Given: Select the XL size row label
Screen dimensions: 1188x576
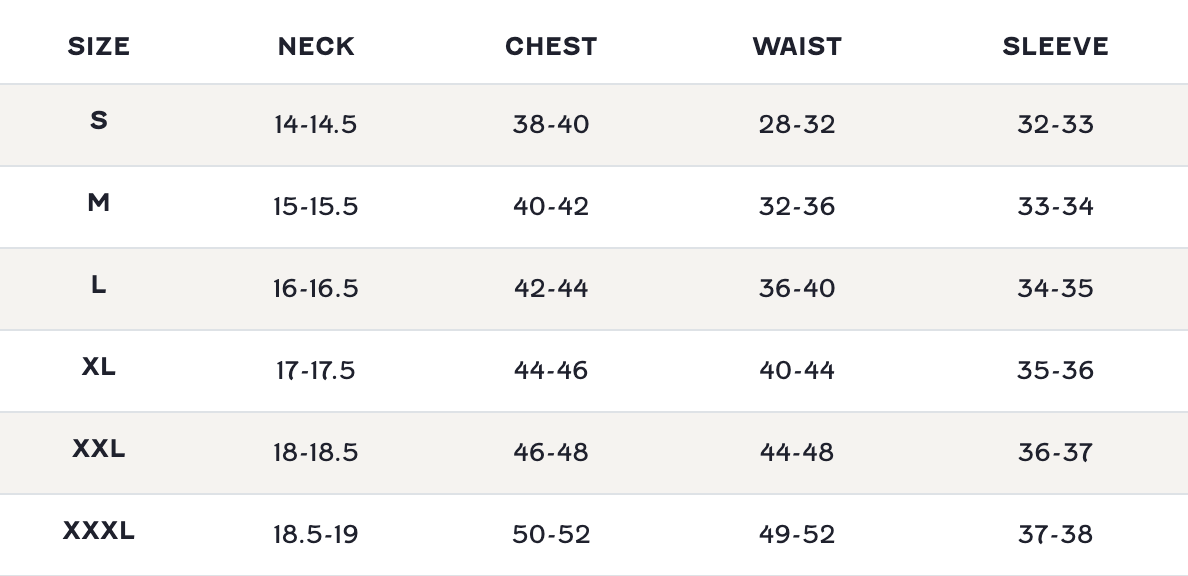Looking at the screenshot, I should point(98,366).
